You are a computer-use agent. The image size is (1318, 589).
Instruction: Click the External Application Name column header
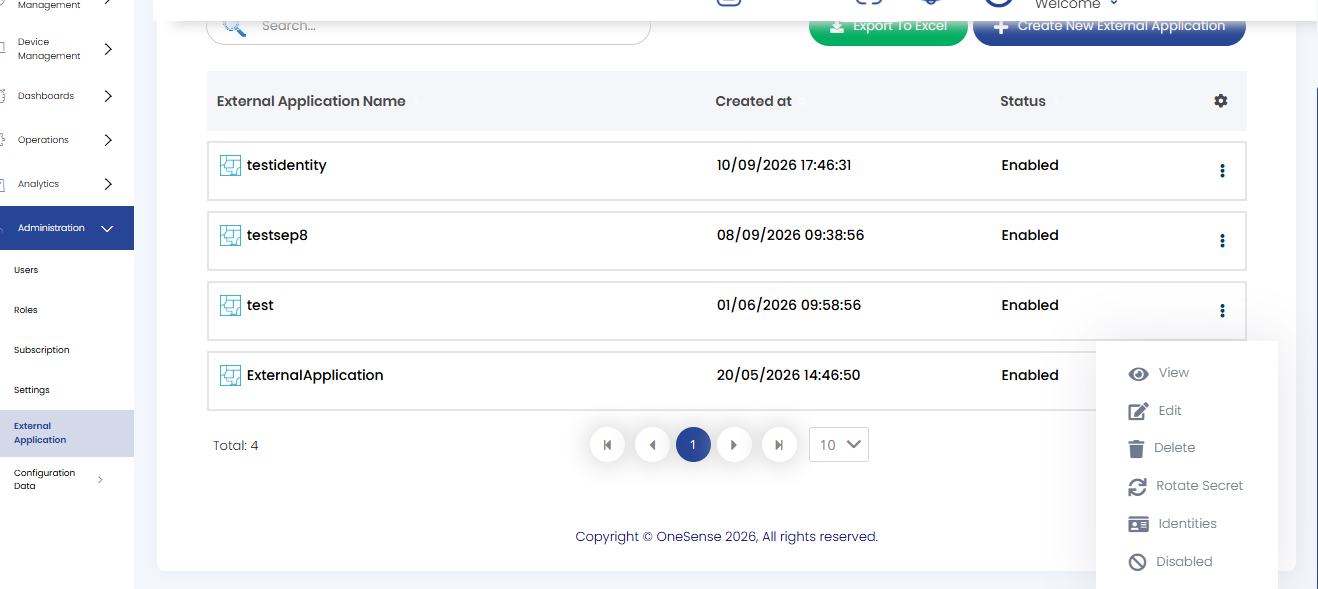point(311,101)
